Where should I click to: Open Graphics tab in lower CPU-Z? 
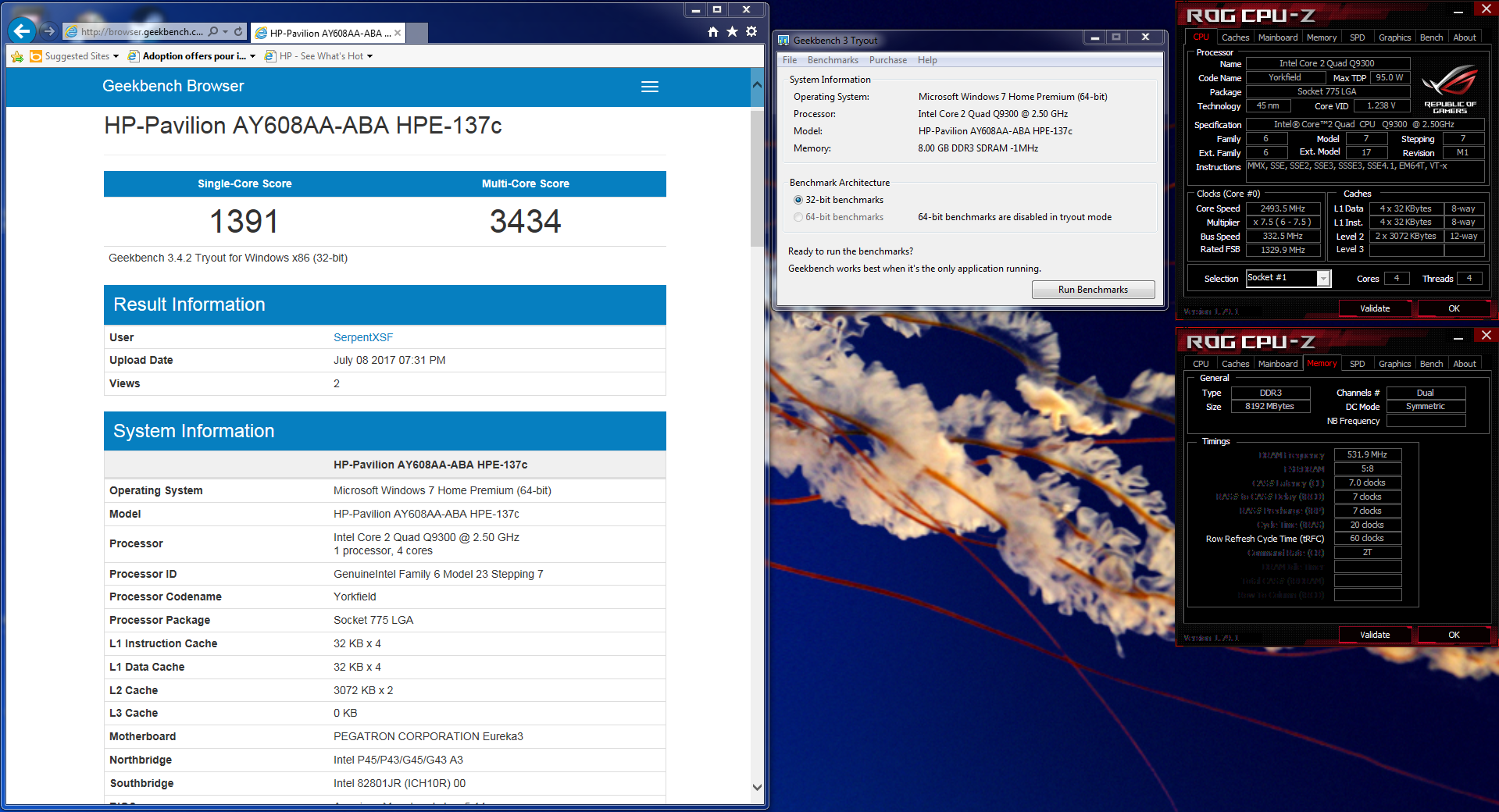1394,364
